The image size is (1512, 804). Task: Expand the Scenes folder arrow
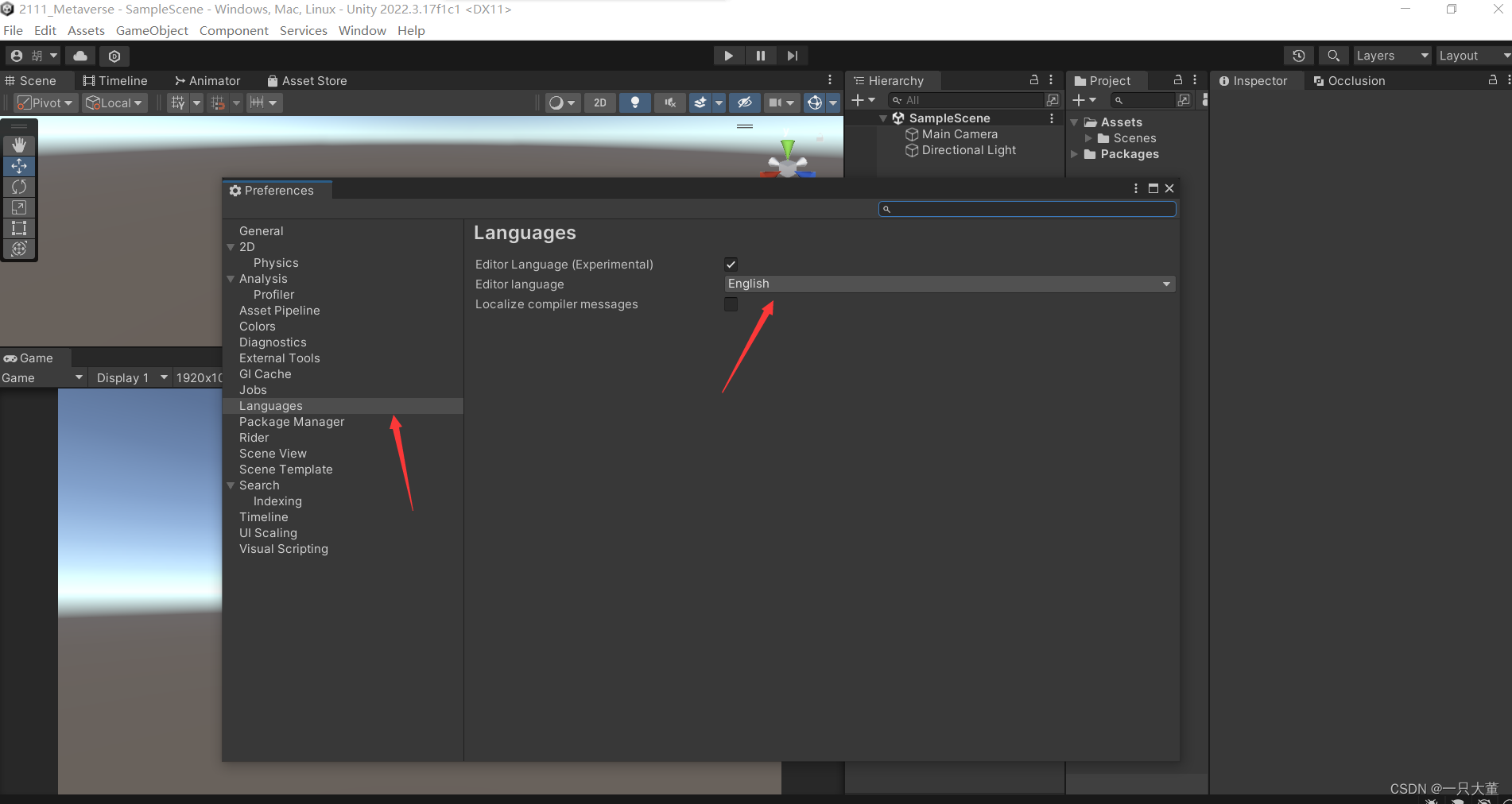point(1088,138)
